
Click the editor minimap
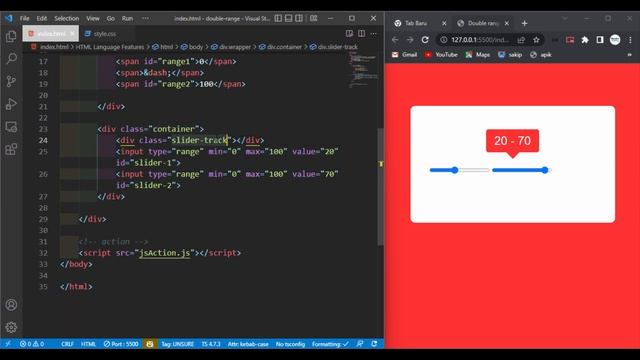tap(363, 70)
